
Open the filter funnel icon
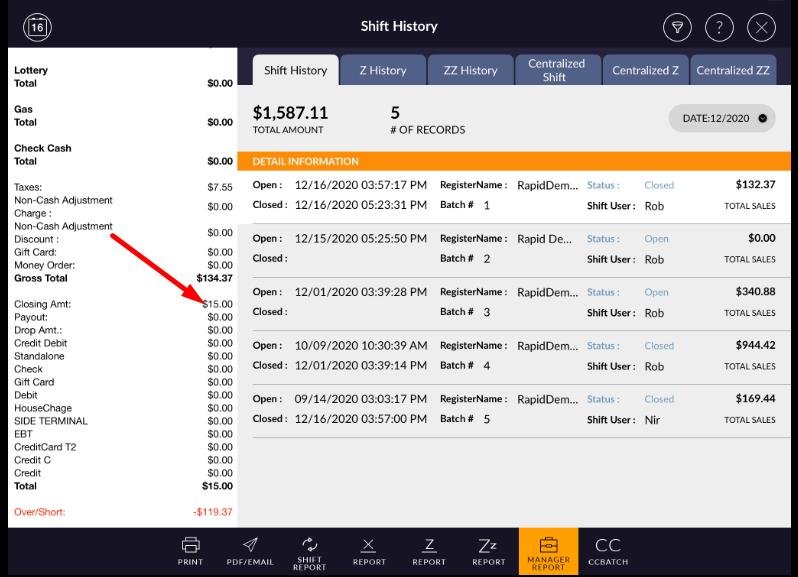[x=678, y=27]
